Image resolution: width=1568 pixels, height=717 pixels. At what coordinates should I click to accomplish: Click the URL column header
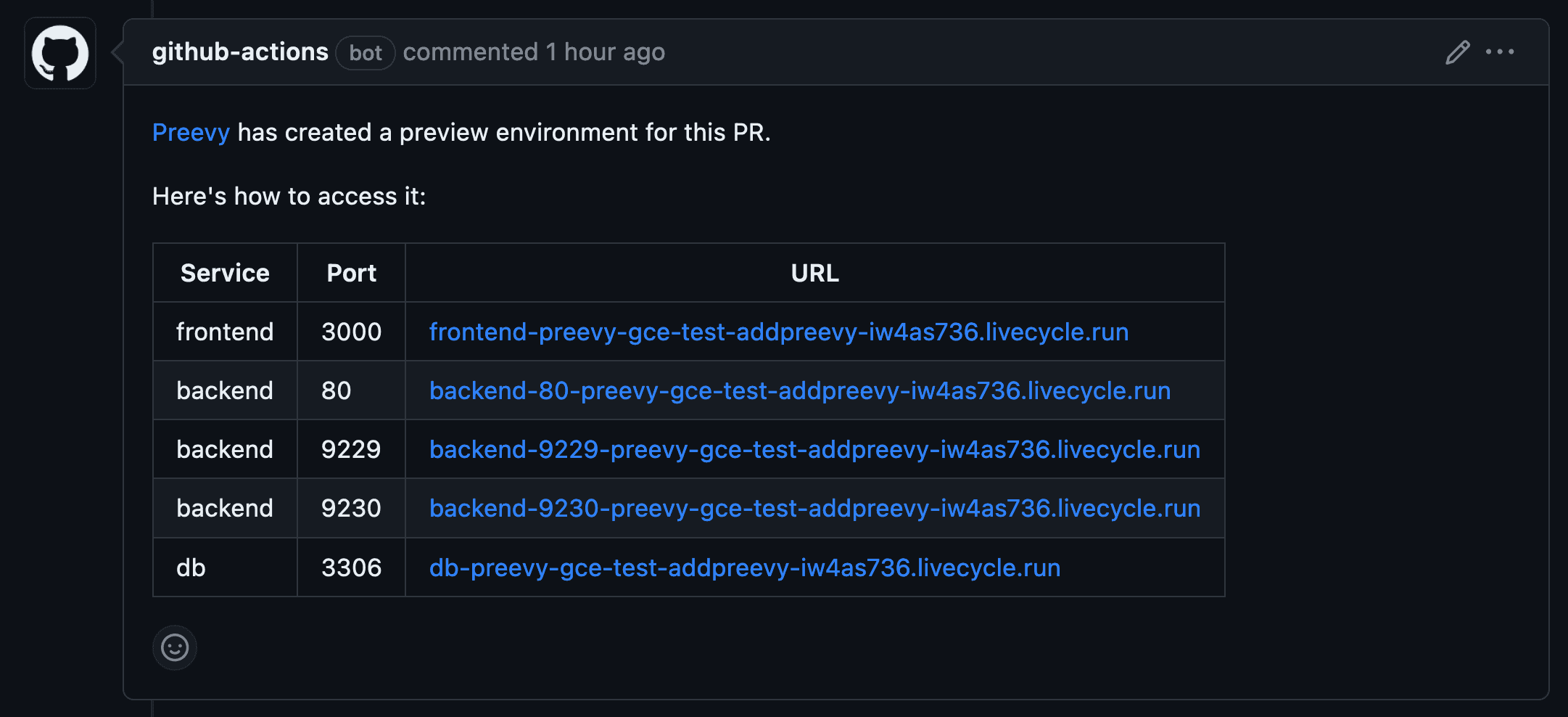(x=815, y=273)
